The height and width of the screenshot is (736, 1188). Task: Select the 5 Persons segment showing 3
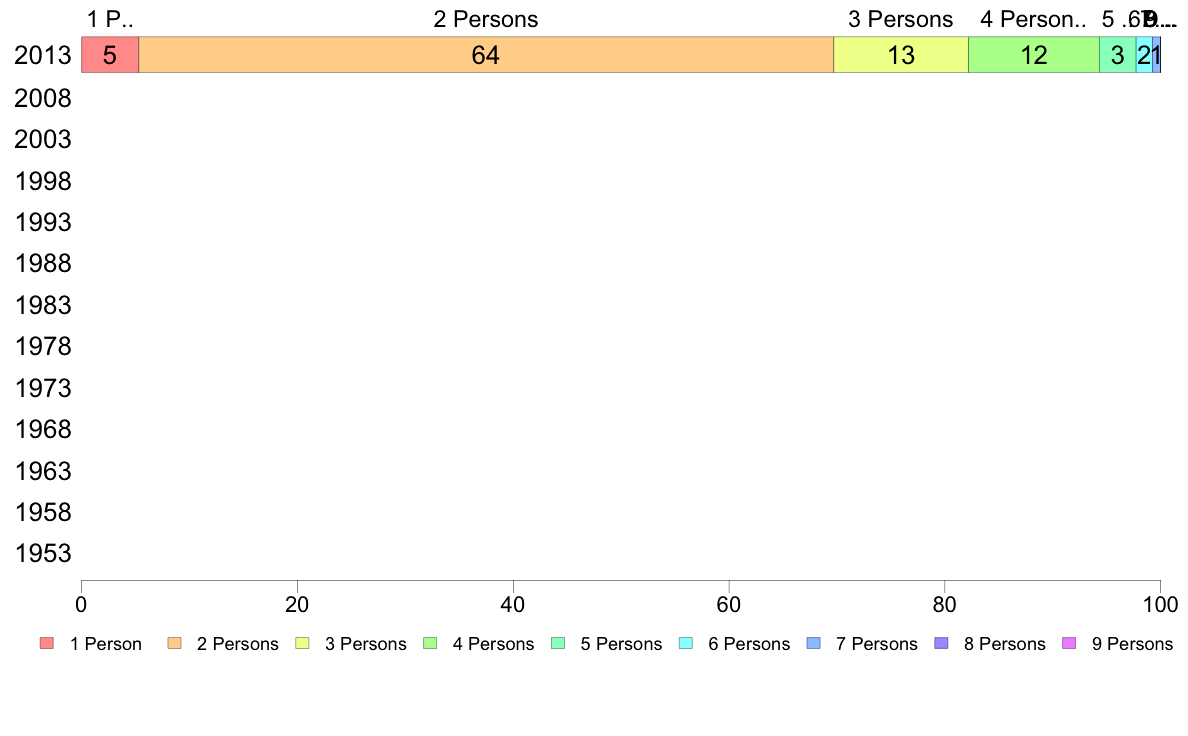pos(1118,55)
